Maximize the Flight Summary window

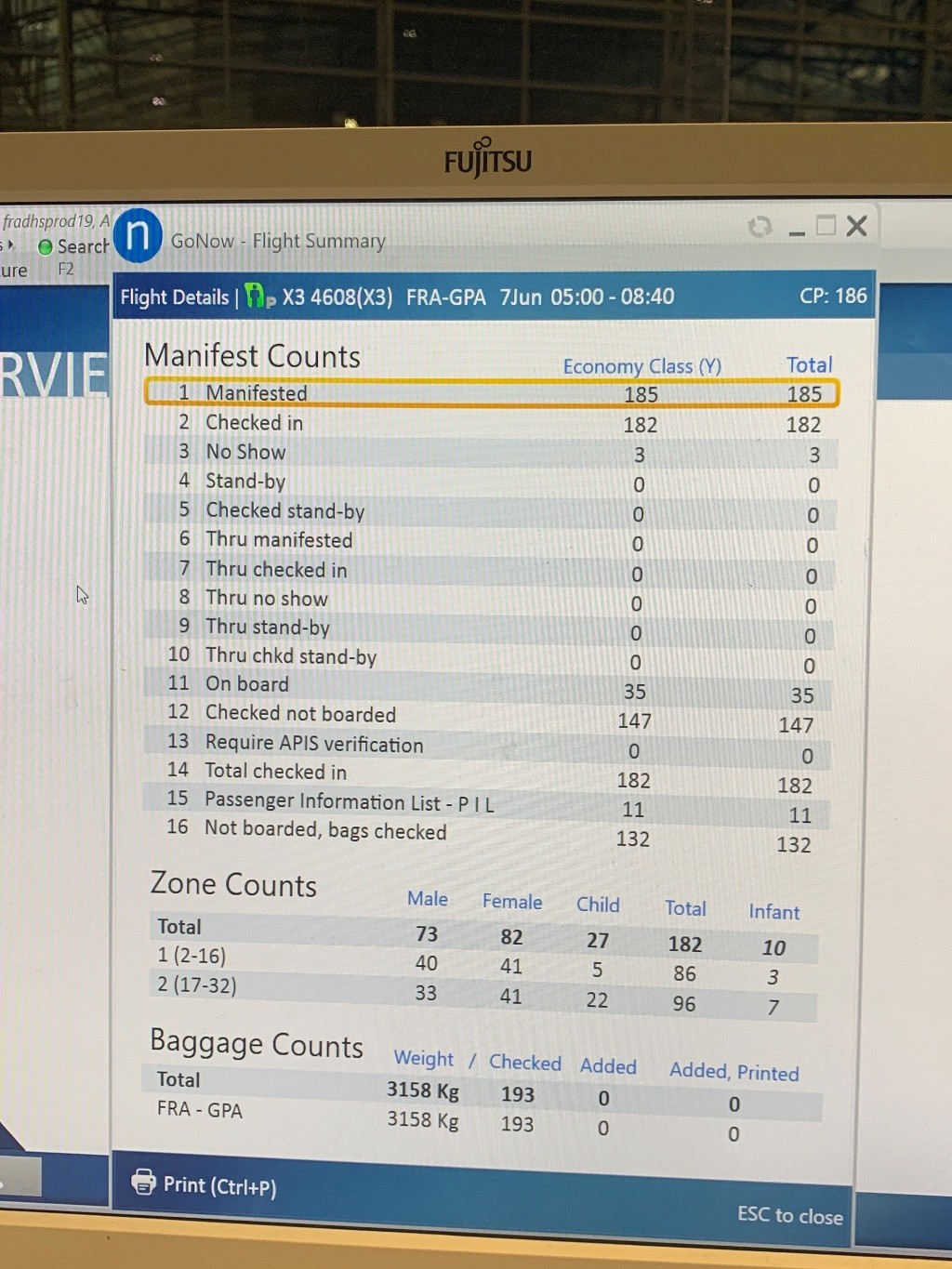pyautogui.click(x=826, y=226)
